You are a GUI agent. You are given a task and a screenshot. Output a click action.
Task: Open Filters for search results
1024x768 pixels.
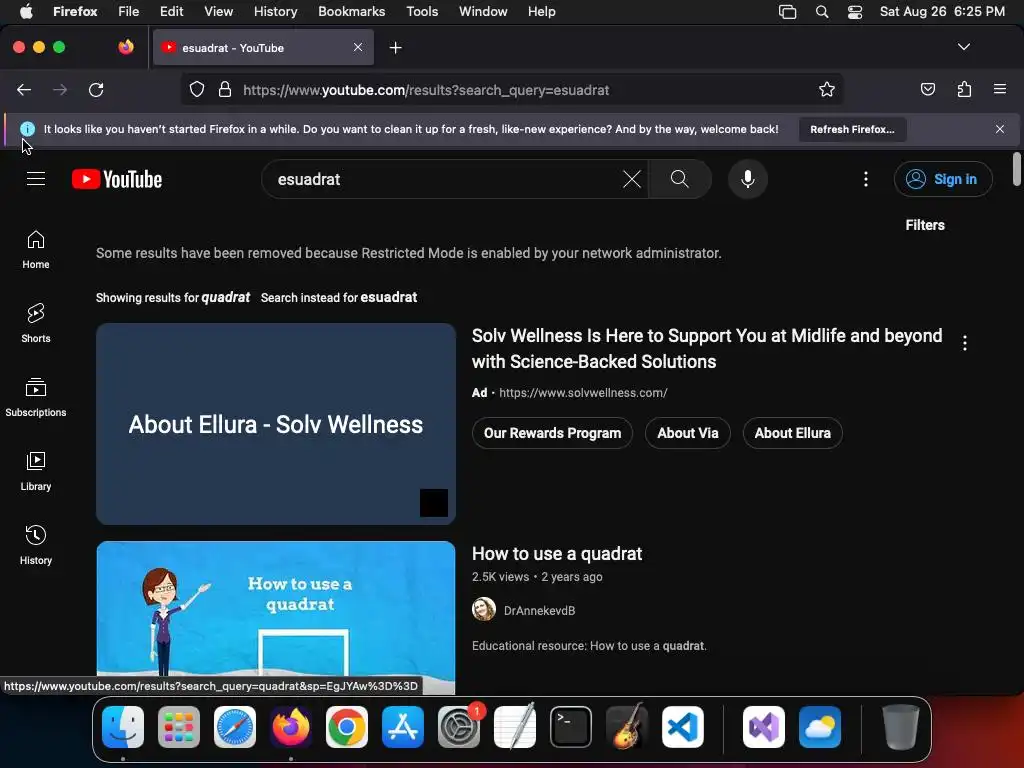[x=925, y=225]
